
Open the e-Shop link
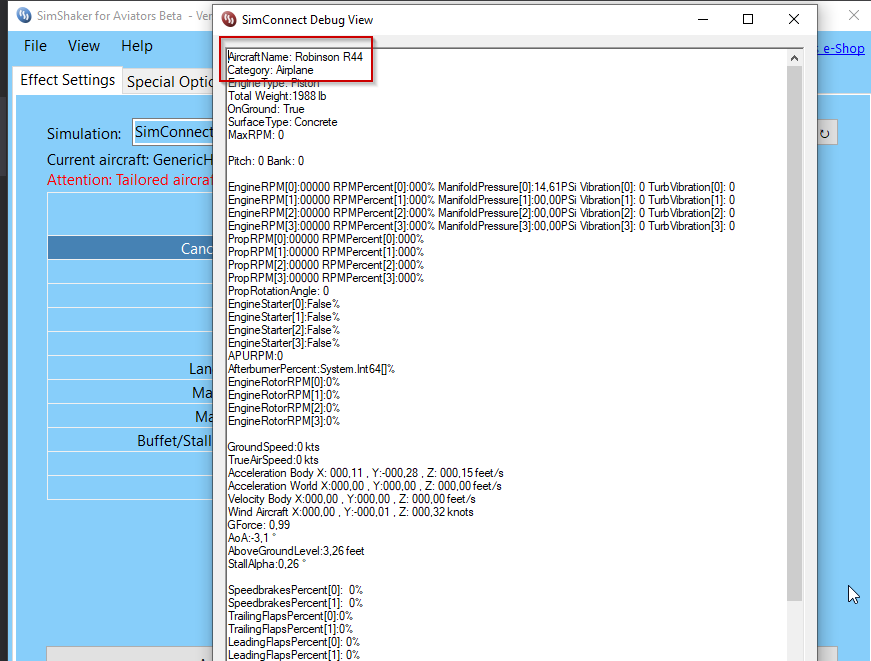[x=843, y=48]
